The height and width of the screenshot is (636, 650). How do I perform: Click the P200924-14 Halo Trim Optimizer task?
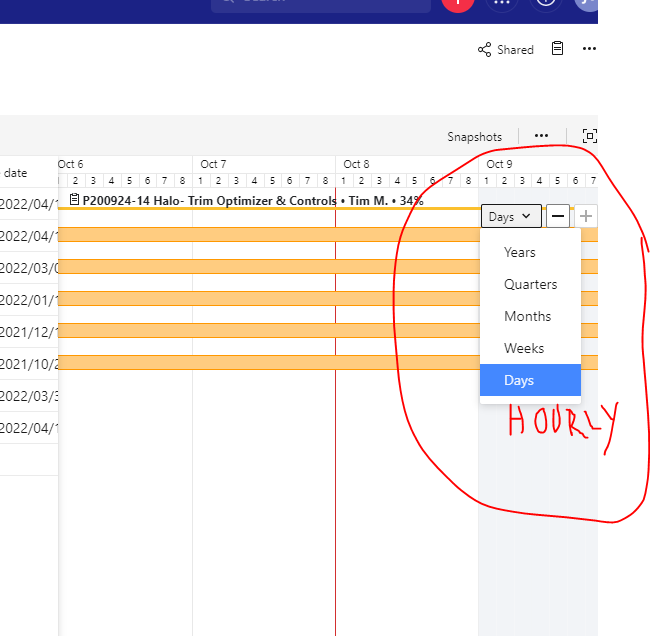[x=250, y=200]
